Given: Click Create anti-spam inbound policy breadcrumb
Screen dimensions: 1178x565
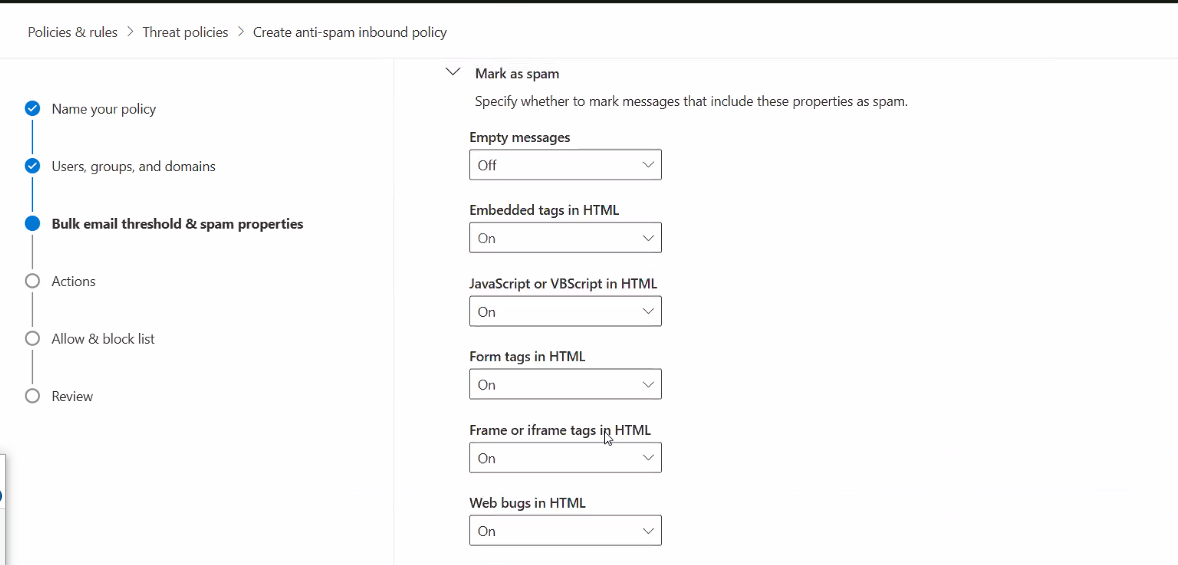Looking at the screenshot, I should click(x=350, y=32).
